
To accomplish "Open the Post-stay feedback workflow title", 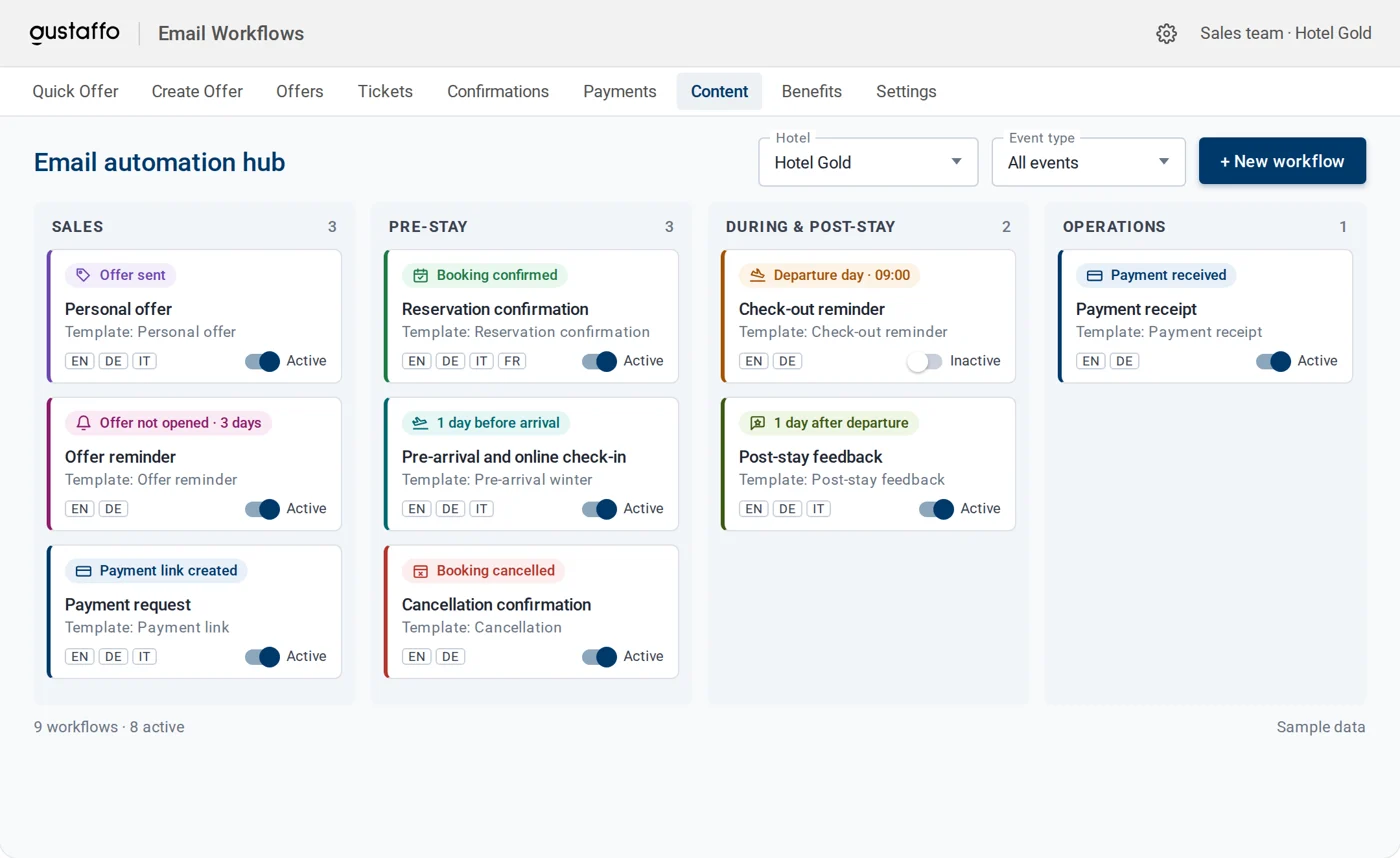I will click(x=811, y=457).
